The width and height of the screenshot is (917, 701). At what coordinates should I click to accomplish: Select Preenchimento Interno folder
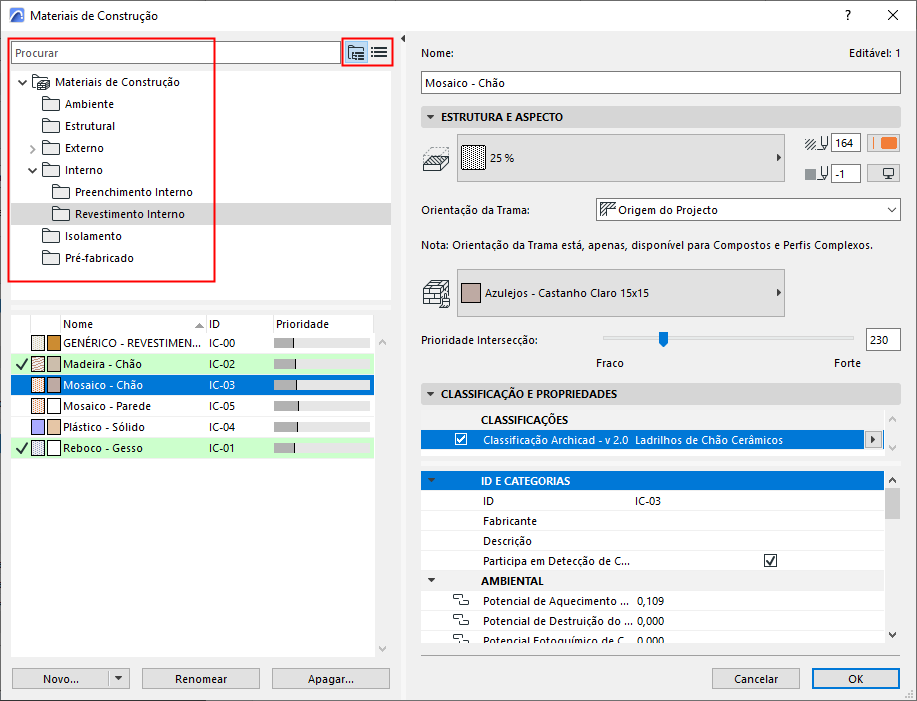click(133, 192)
